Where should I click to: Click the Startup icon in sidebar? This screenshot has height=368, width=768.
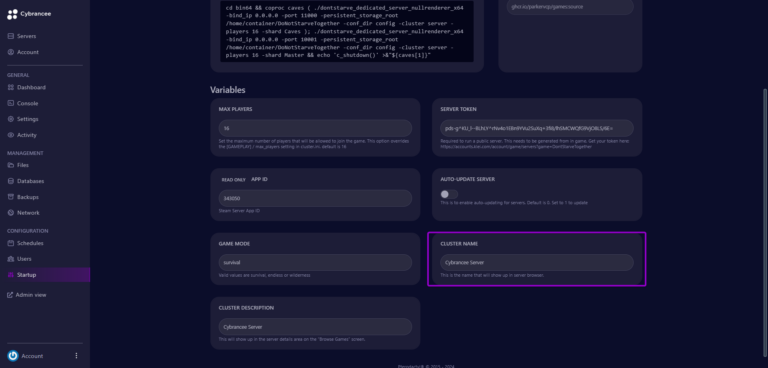(11, 275)
